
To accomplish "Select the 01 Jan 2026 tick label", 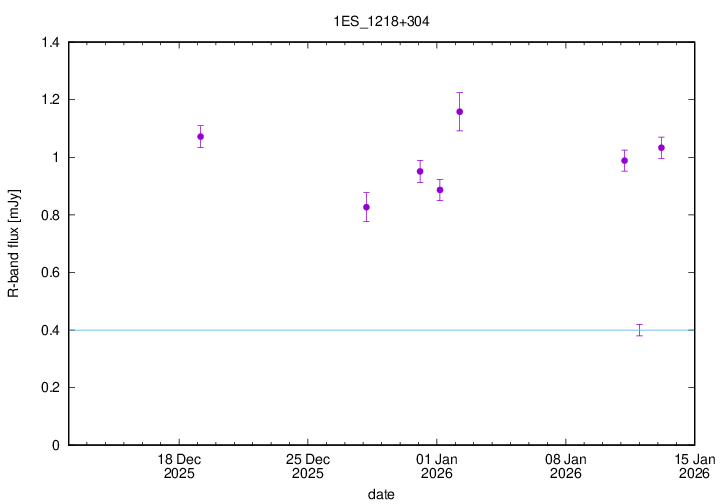I will coord(437,465).
